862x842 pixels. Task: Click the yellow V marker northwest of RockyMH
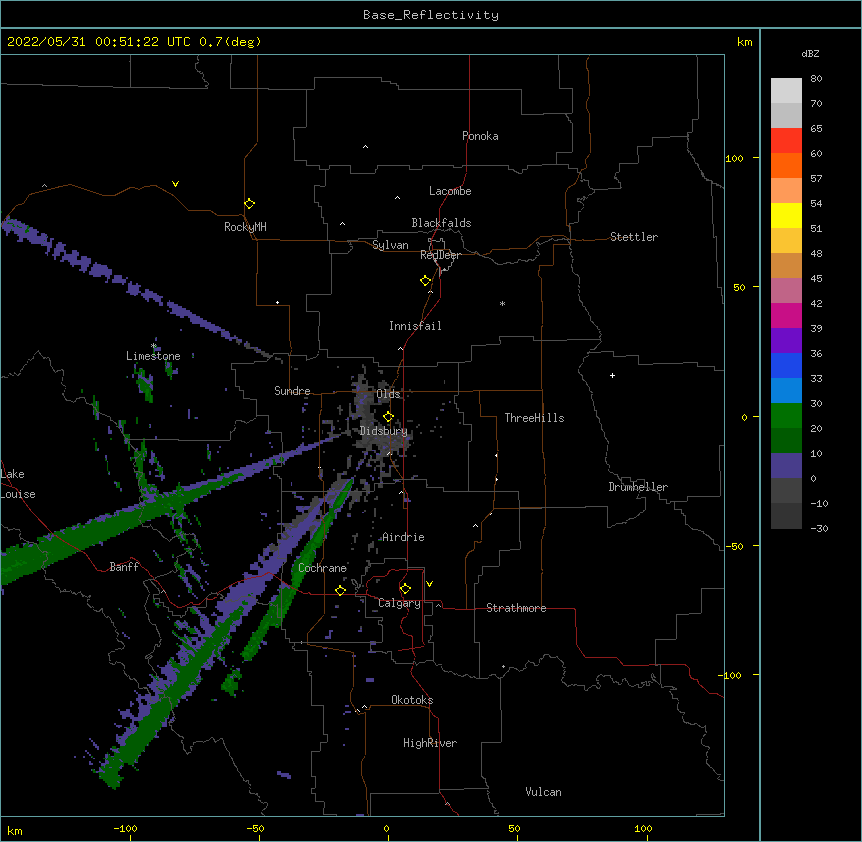tap(175, 184)
